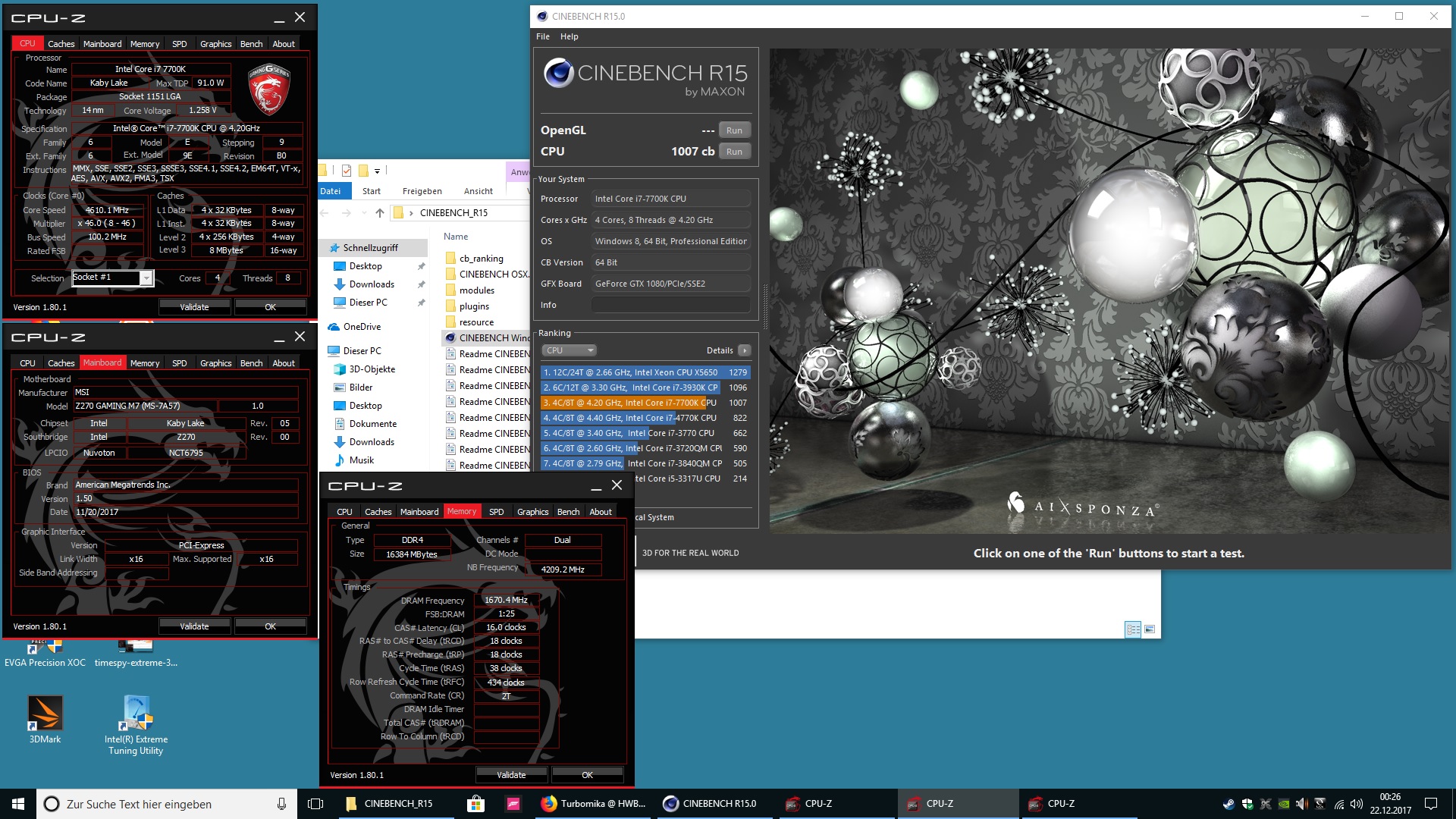
Task: Click OK in the top CPU-Z window
Action: 270,307
